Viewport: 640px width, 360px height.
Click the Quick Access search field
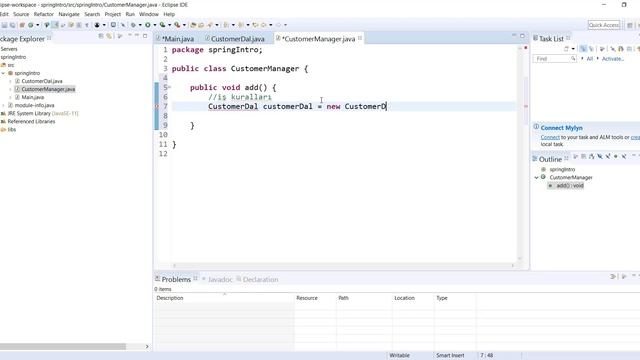[x=604, y=25]
